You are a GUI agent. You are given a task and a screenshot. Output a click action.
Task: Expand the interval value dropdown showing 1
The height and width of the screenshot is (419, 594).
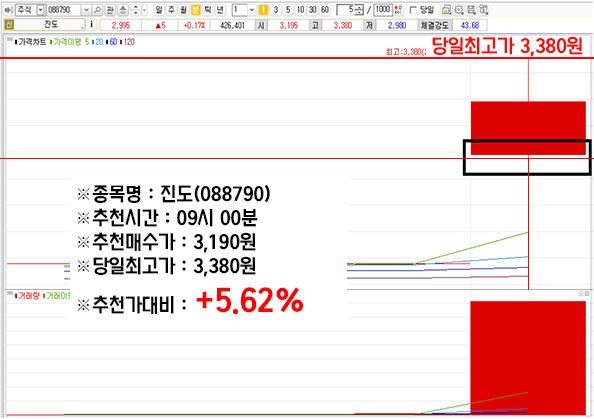252,10
